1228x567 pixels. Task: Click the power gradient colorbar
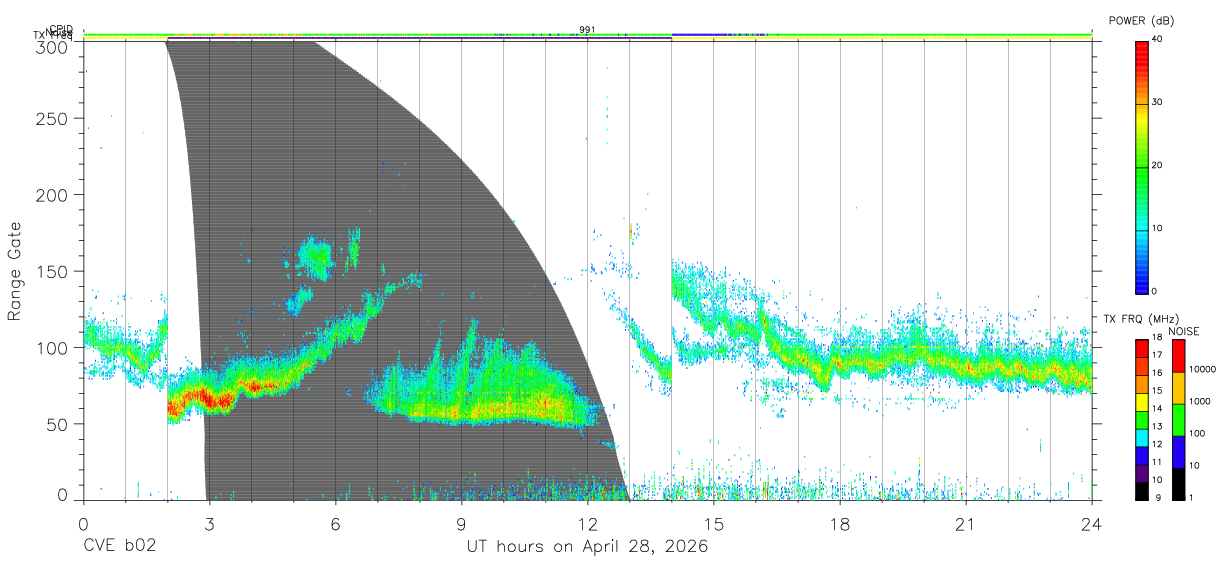[1141, 166]
